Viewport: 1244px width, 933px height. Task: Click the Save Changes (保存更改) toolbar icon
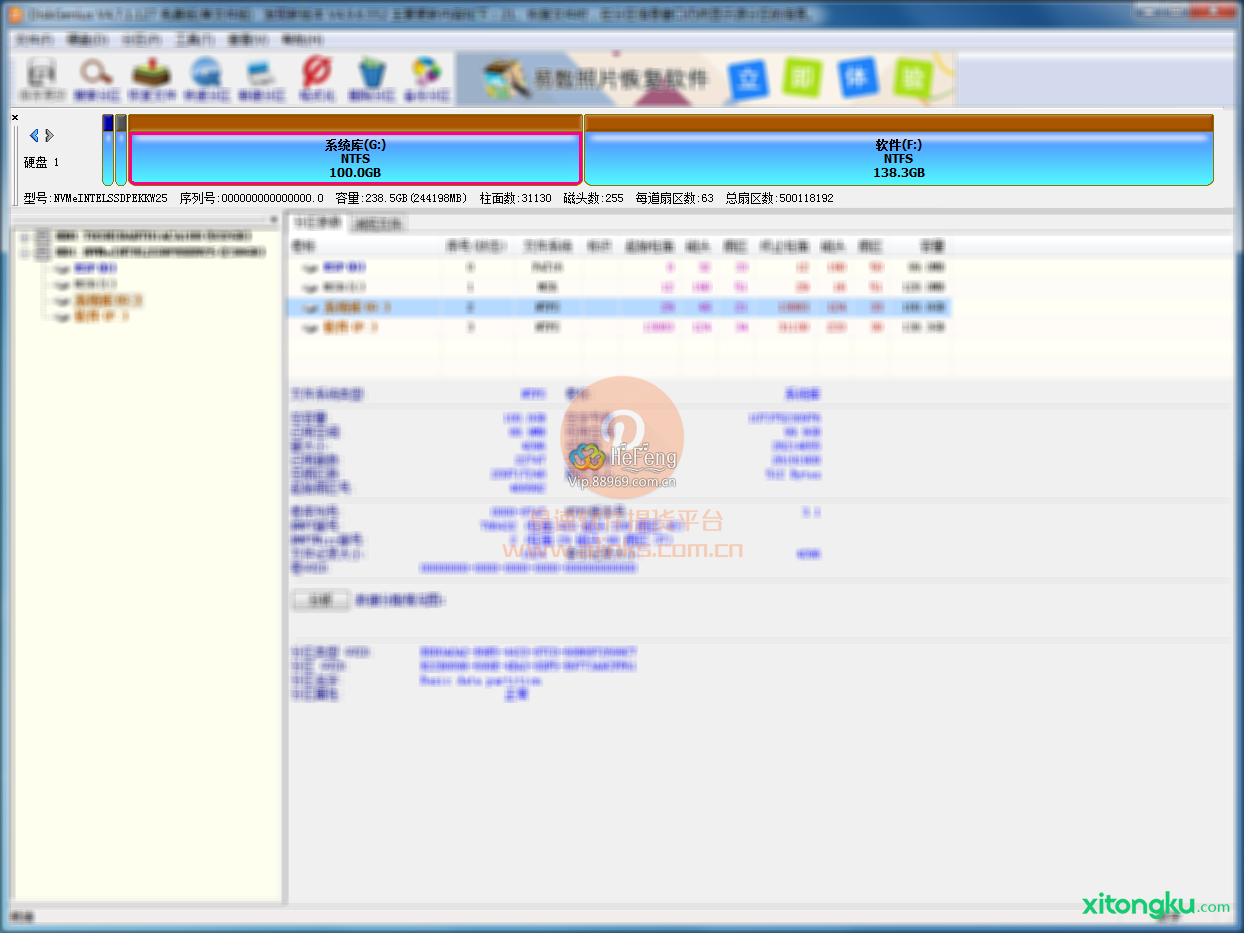42,80
